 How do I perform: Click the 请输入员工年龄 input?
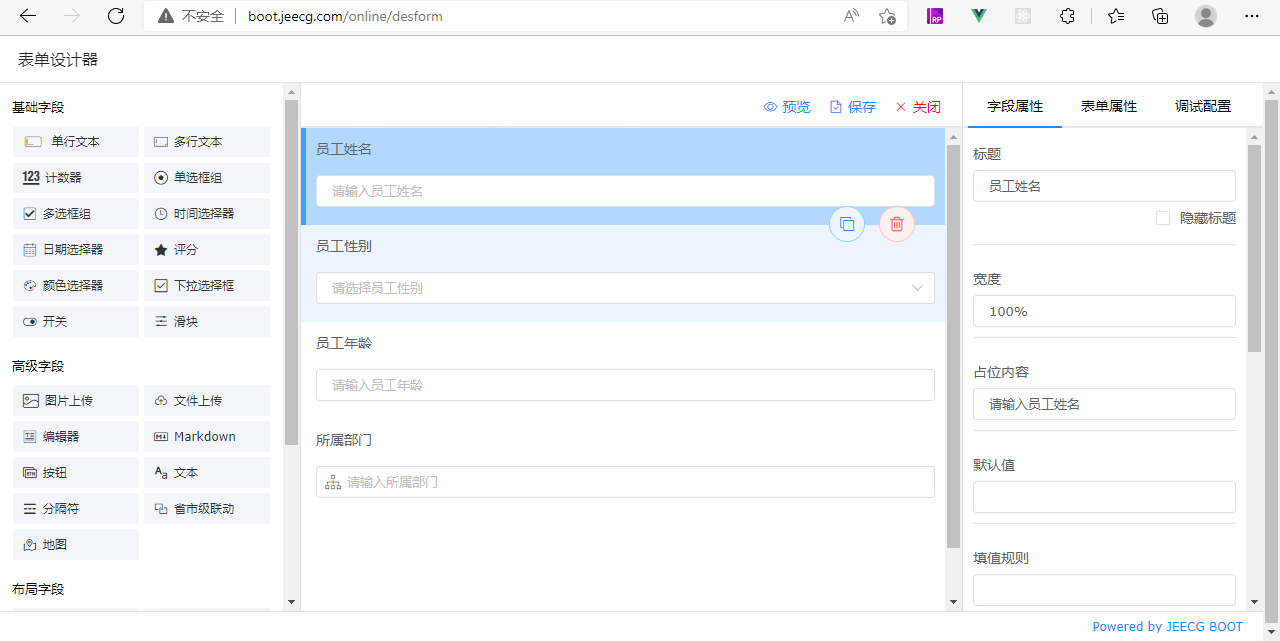[x=625, y=385]
